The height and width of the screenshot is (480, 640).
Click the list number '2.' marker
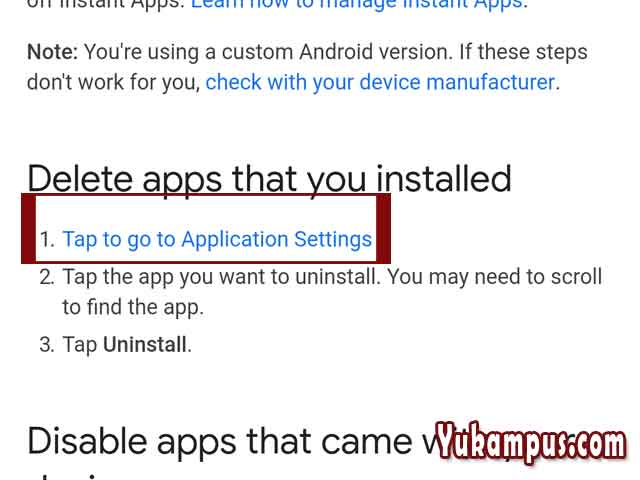[47, 278]
